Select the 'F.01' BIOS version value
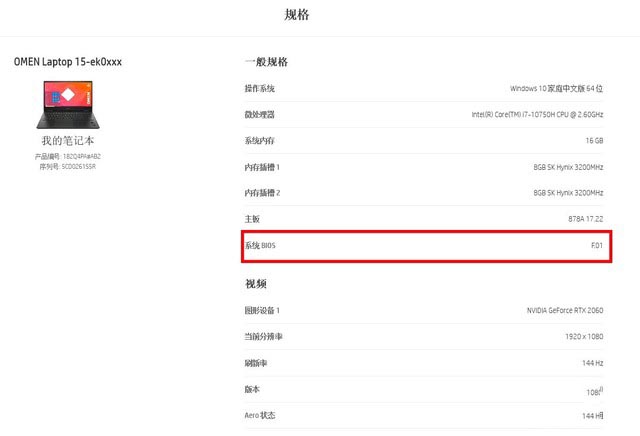640x436 pixels. point(597,245)
